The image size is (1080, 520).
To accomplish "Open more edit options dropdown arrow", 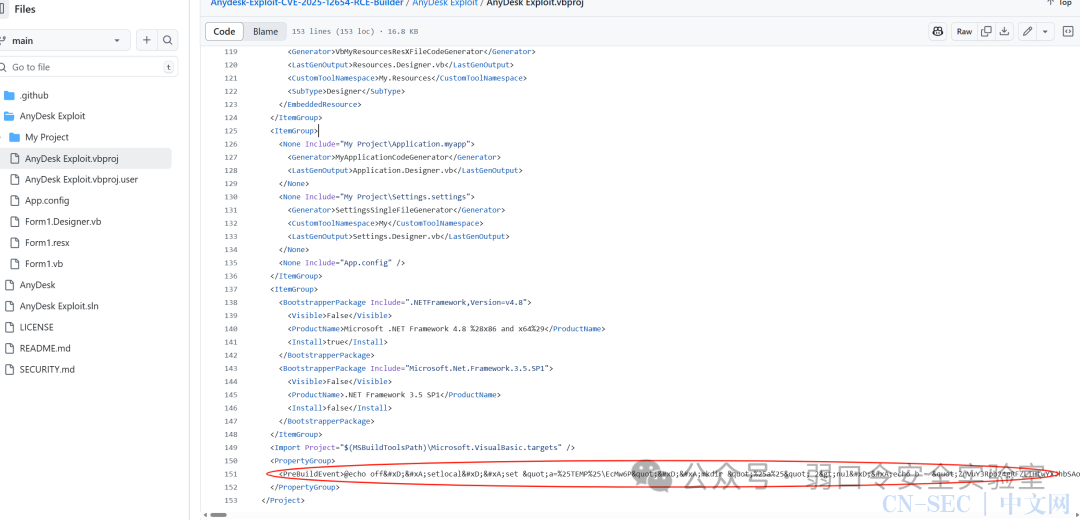I will pyautogui.click(x=1046, y=32).
